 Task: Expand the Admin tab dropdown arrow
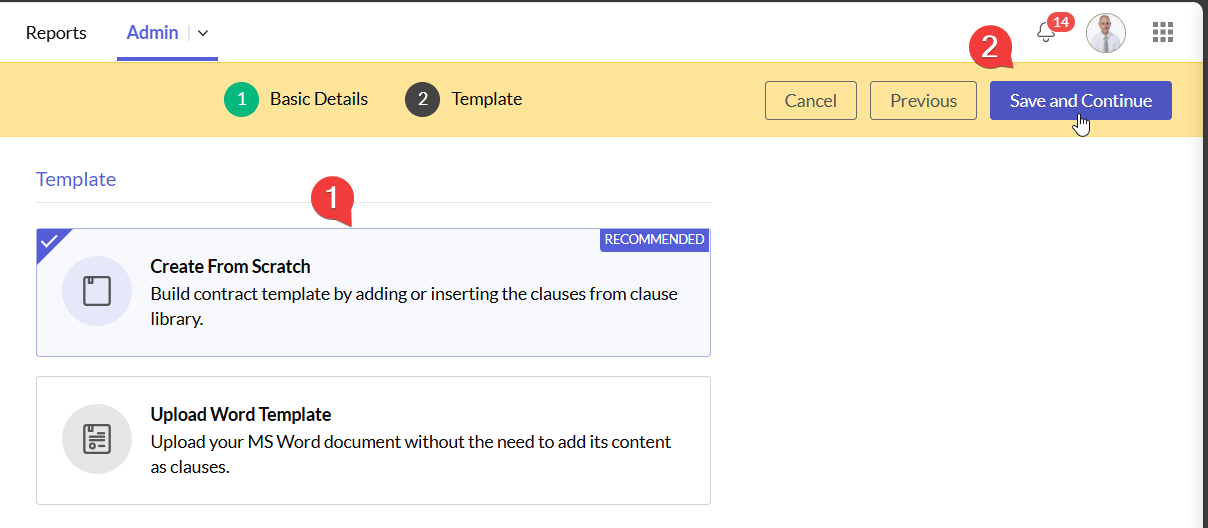(203, 33)
